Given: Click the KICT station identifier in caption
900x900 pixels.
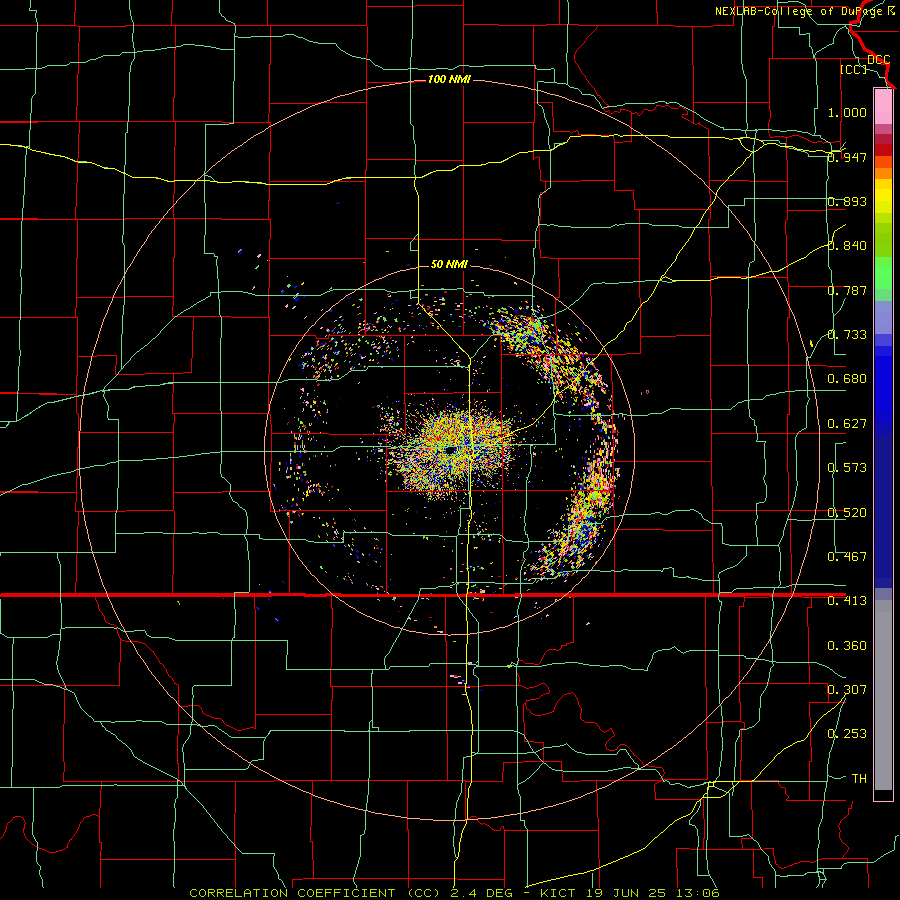Looking at the screenshot, I should [557, 893].
